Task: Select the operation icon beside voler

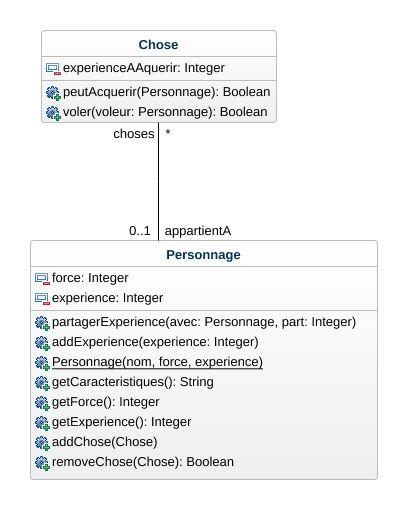Action: point(53,113)
